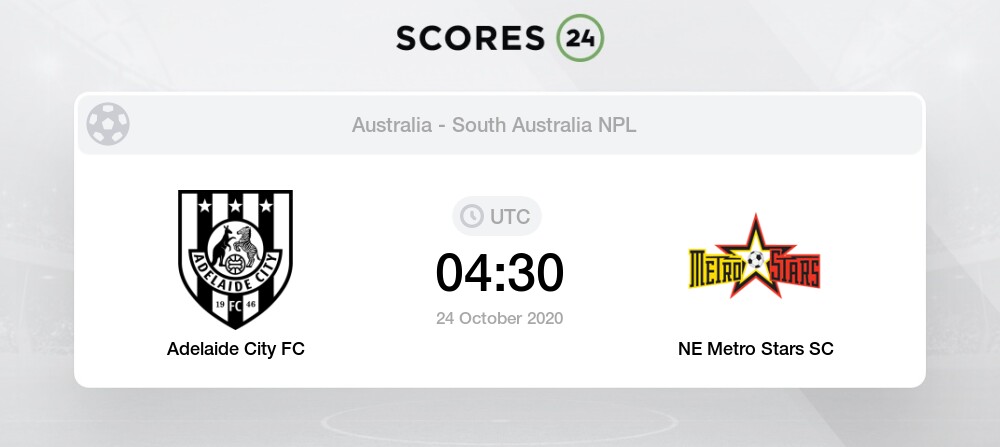Screen dimensions: 1000x447
Task: Click the soccer ball inside Metro Stars logo
Action: tap(757, 260)
